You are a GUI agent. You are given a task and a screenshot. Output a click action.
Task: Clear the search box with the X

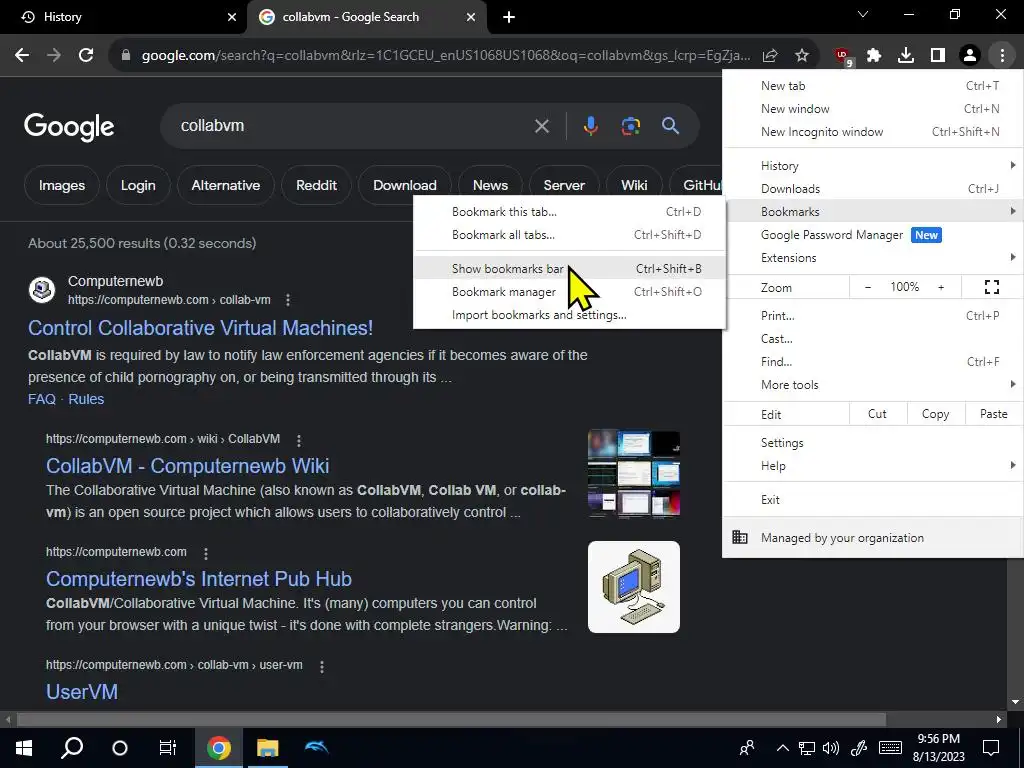541,126
